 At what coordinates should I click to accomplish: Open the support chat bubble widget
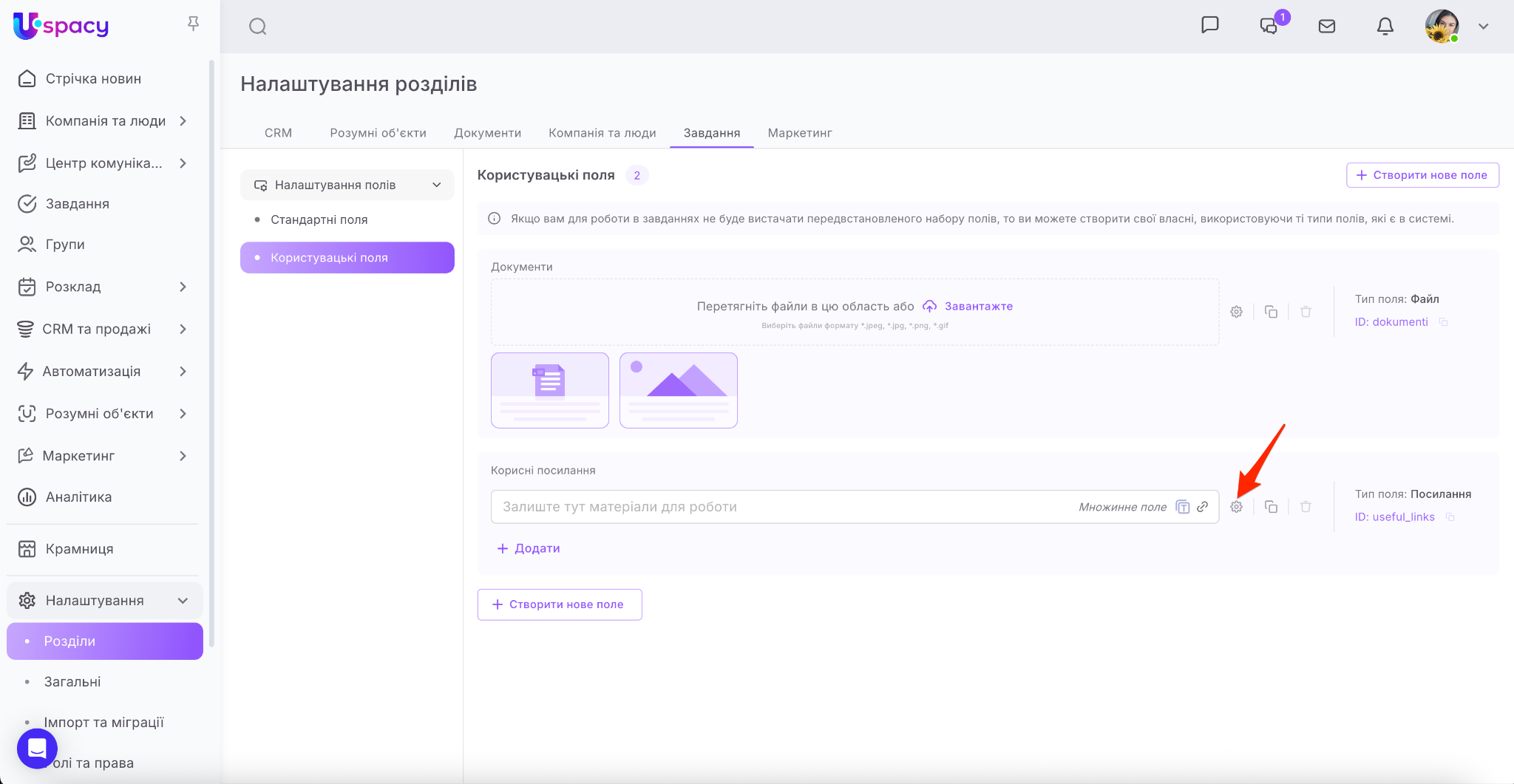click(x=37, y=749)
